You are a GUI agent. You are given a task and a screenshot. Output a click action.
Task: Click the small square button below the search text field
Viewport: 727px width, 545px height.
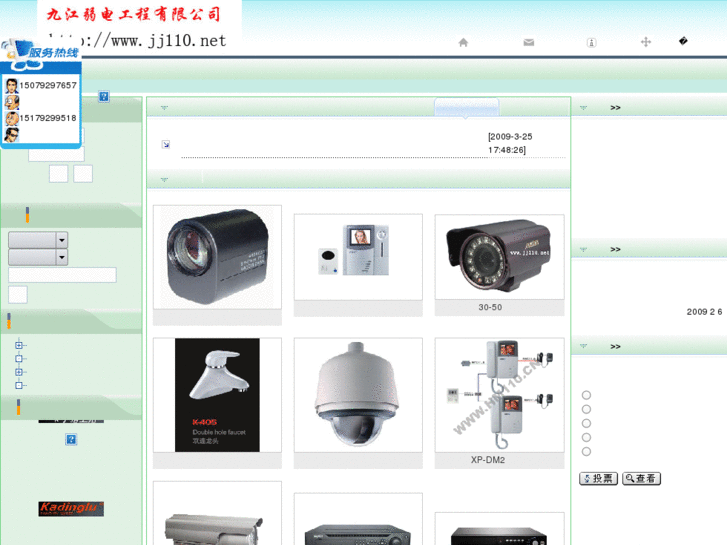point(18,295)
